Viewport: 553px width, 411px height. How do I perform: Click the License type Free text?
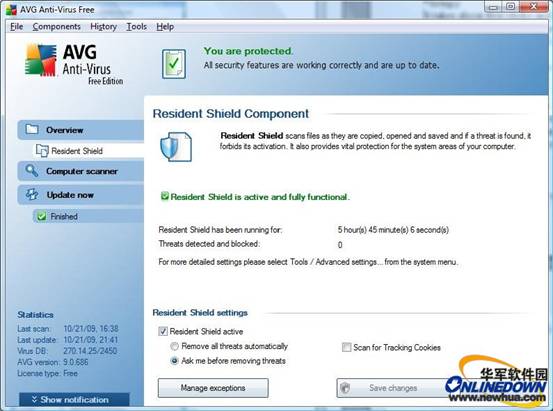(x=70, y=373)
